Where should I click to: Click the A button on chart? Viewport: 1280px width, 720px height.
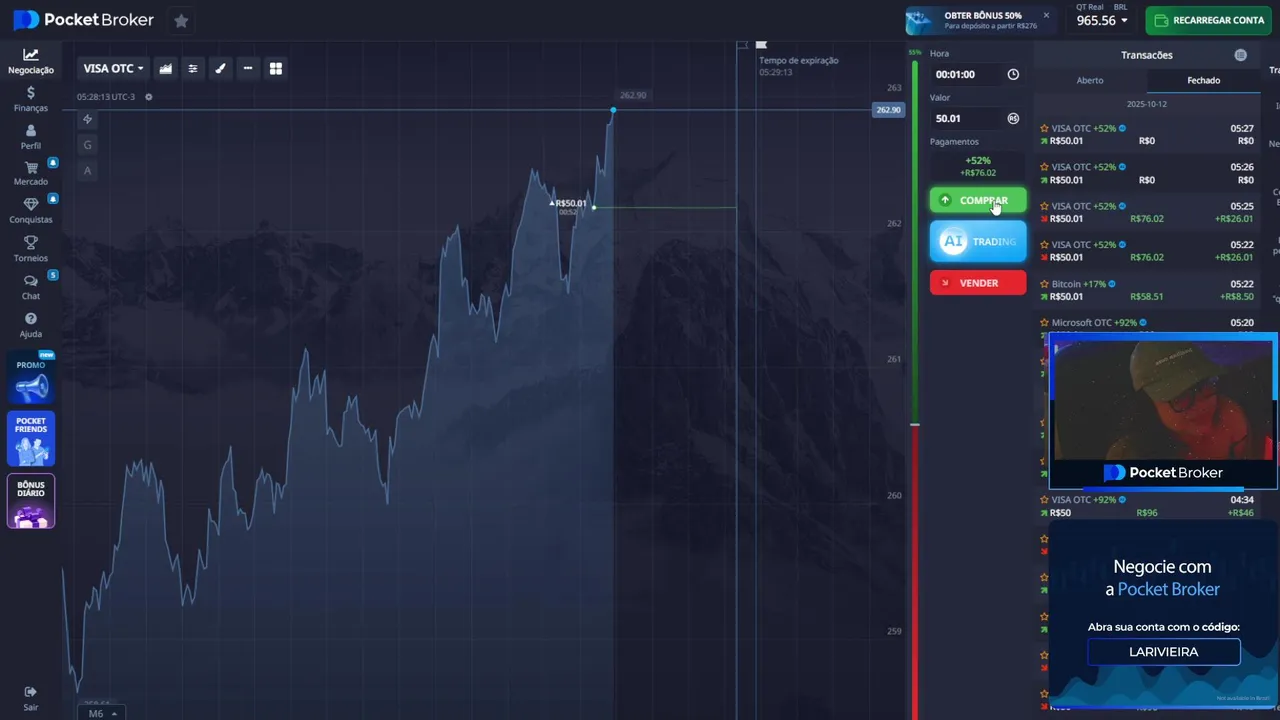point(87,170)
